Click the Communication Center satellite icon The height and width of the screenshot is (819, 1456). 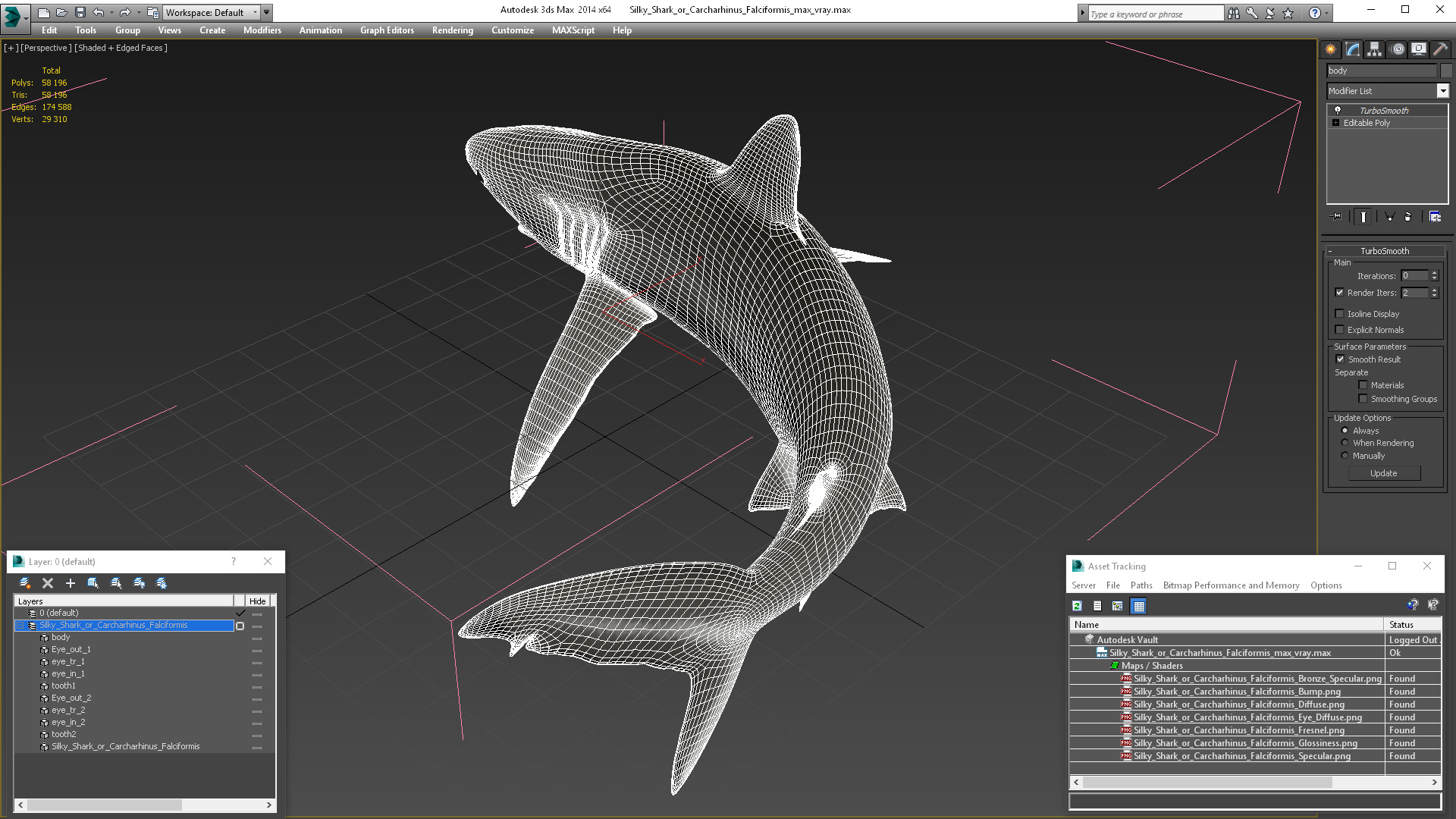1270,13
